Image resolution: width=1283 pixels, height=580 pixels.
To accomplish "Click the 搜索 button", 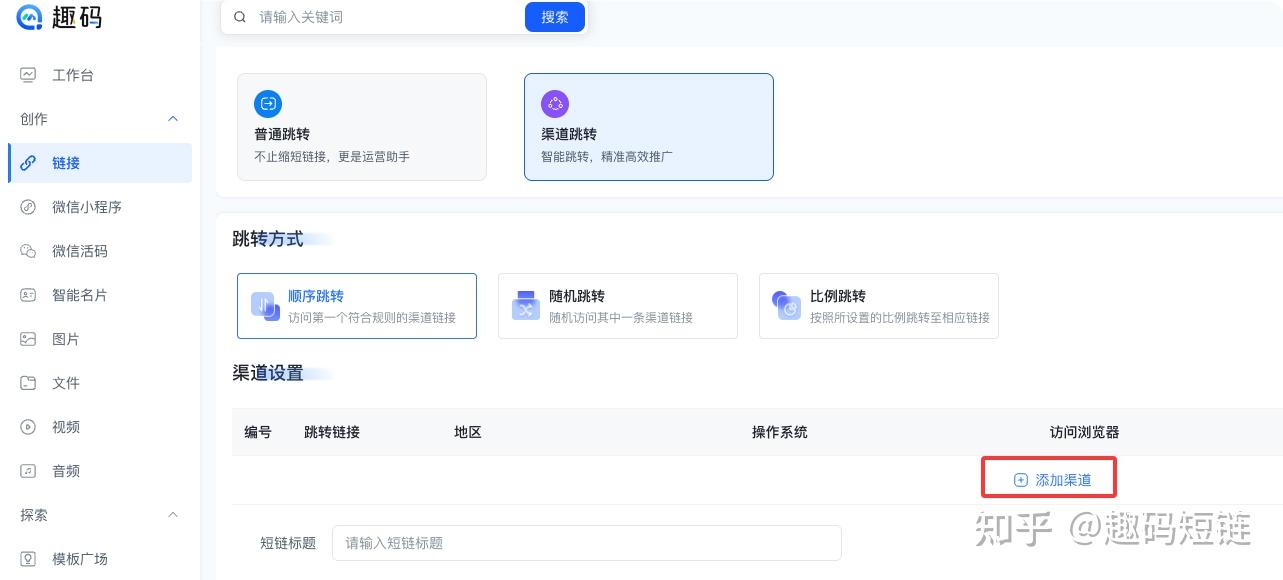I will point(555,17).
